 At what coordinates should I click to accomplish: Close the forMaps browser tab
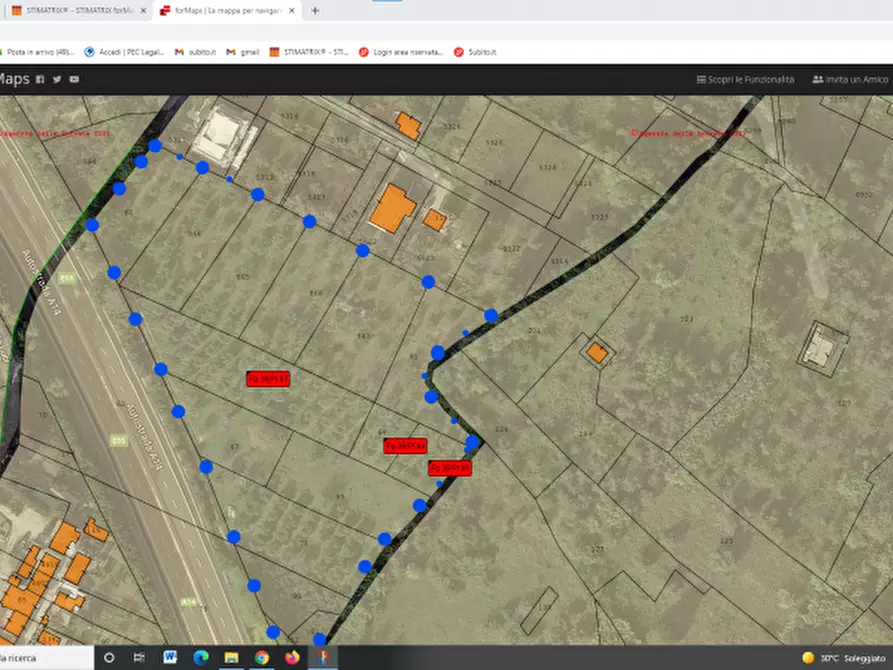pyautogui.click(x=292, y=11)
